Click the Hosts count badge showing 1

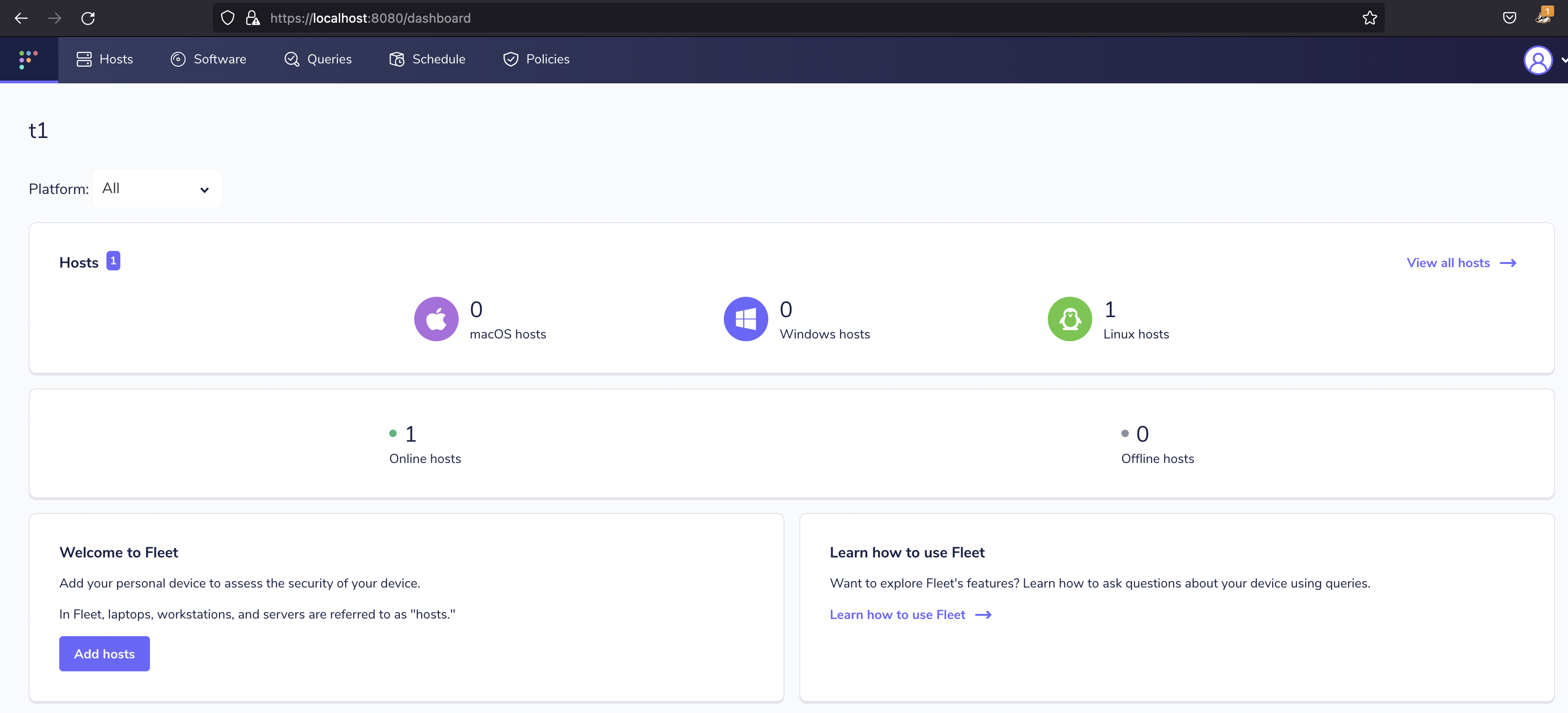point(113,261)
